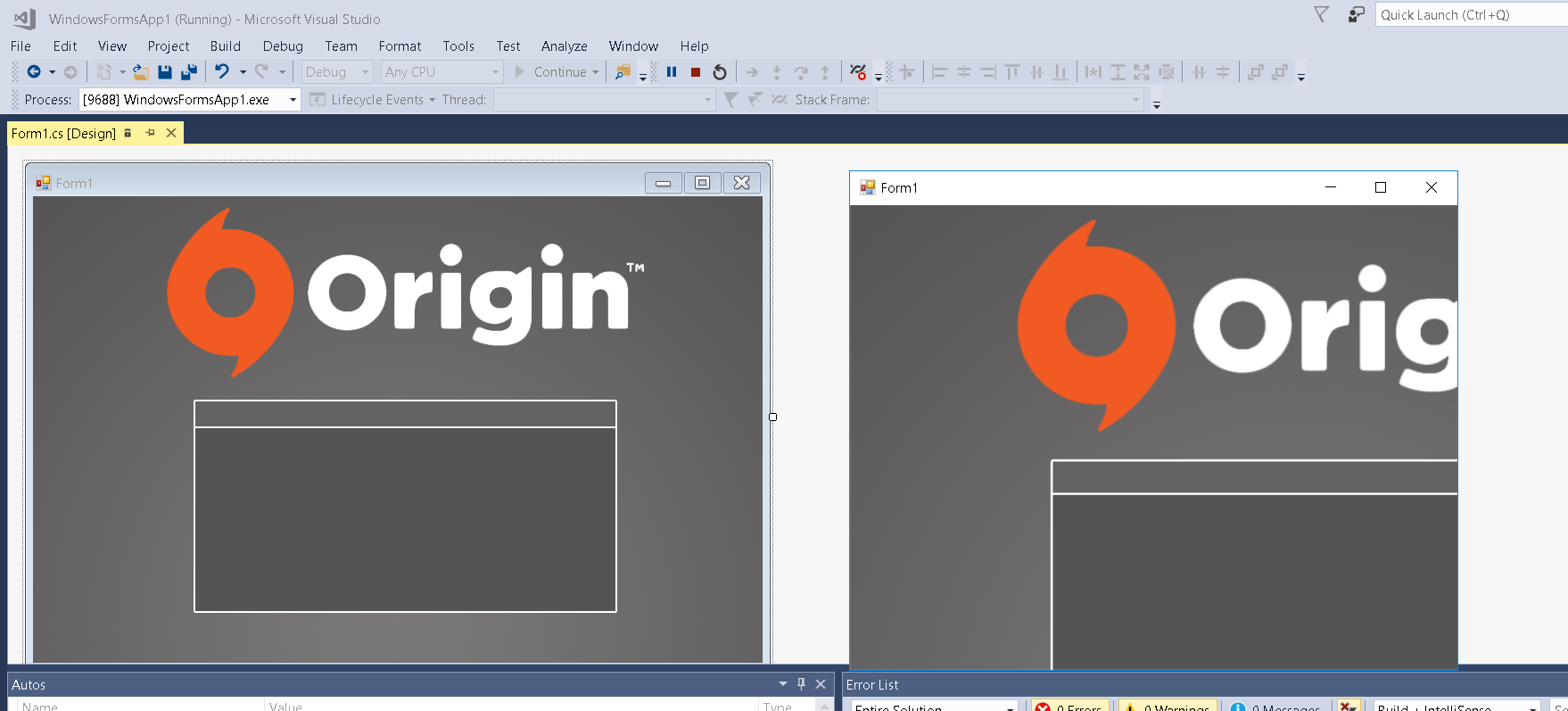The width and height of the screenshot is (1568, 711).
Task: Save the current file with the floppy icon
Action: tap(164, 72)
